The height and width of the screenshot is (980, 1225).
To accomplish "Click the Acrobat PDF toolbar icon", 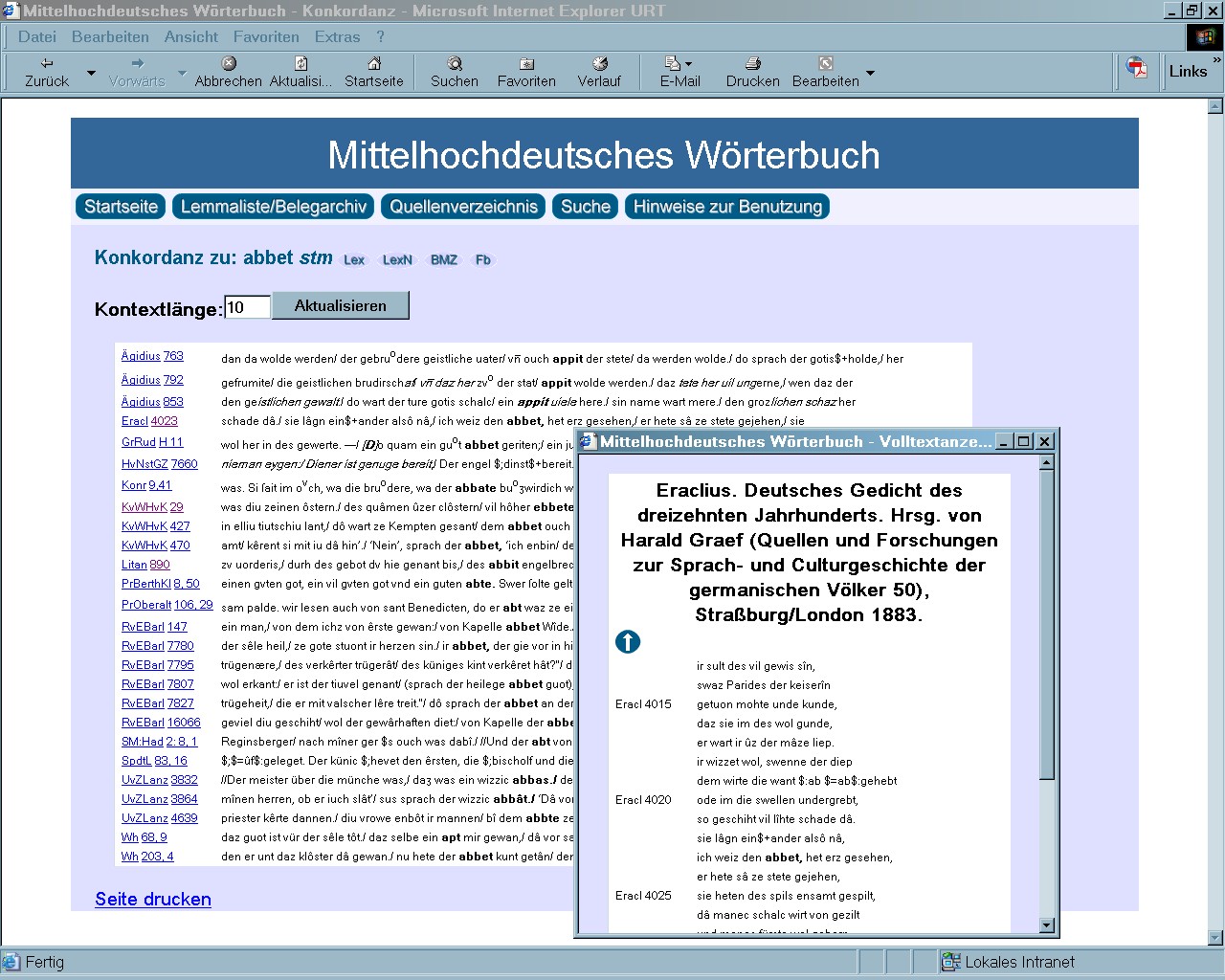I will tap(1137, 68).
